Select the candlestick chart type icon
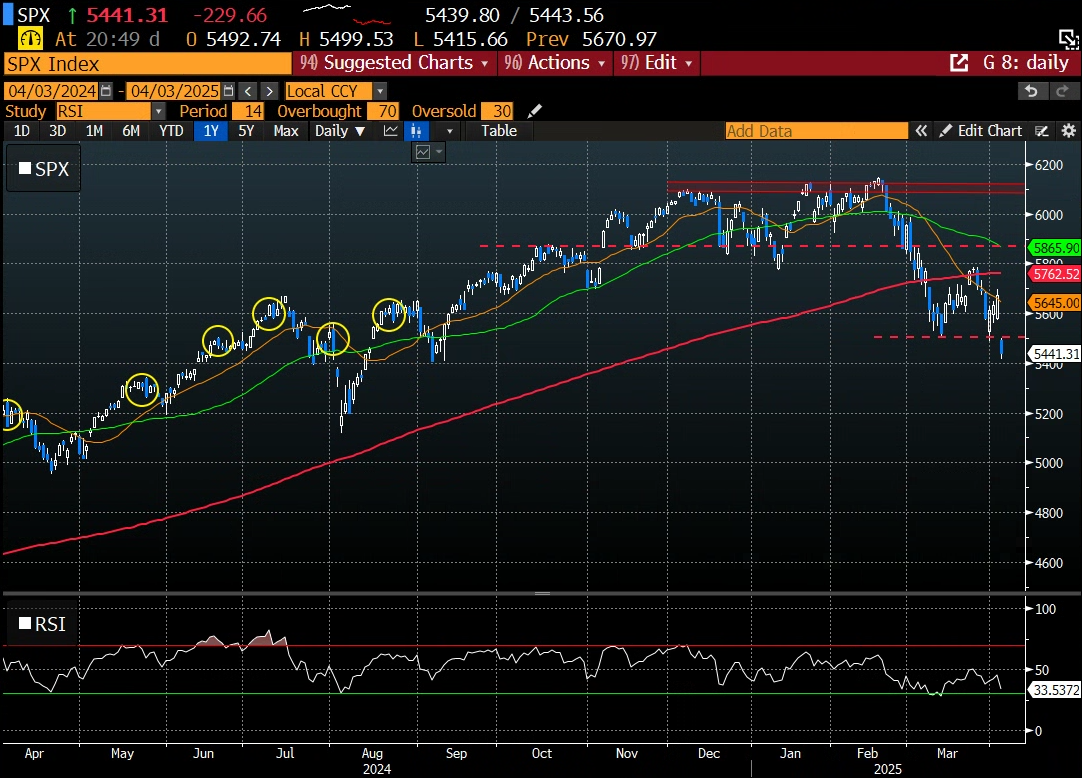The image size is (1082, 778). [416, 131]
